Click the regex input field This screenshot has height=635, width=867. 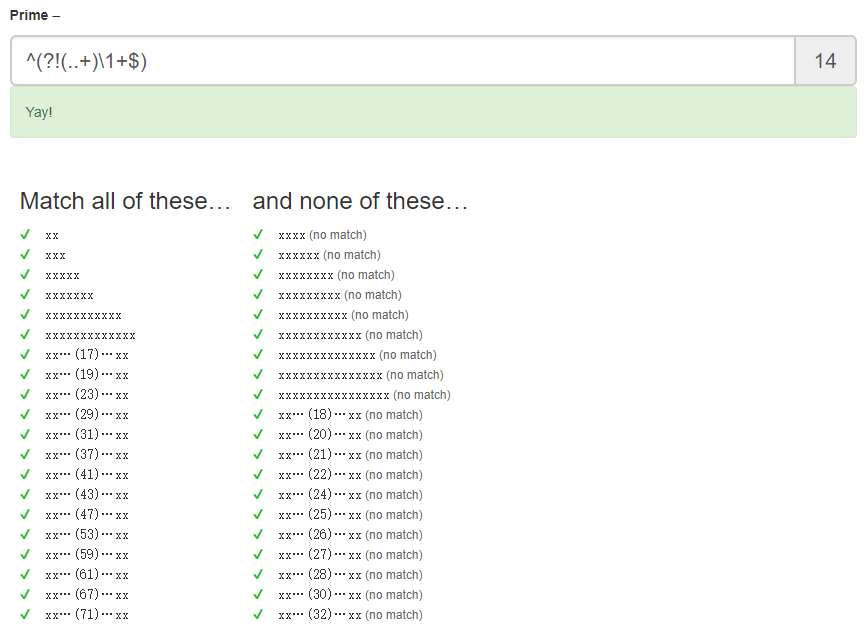point(403,61)
